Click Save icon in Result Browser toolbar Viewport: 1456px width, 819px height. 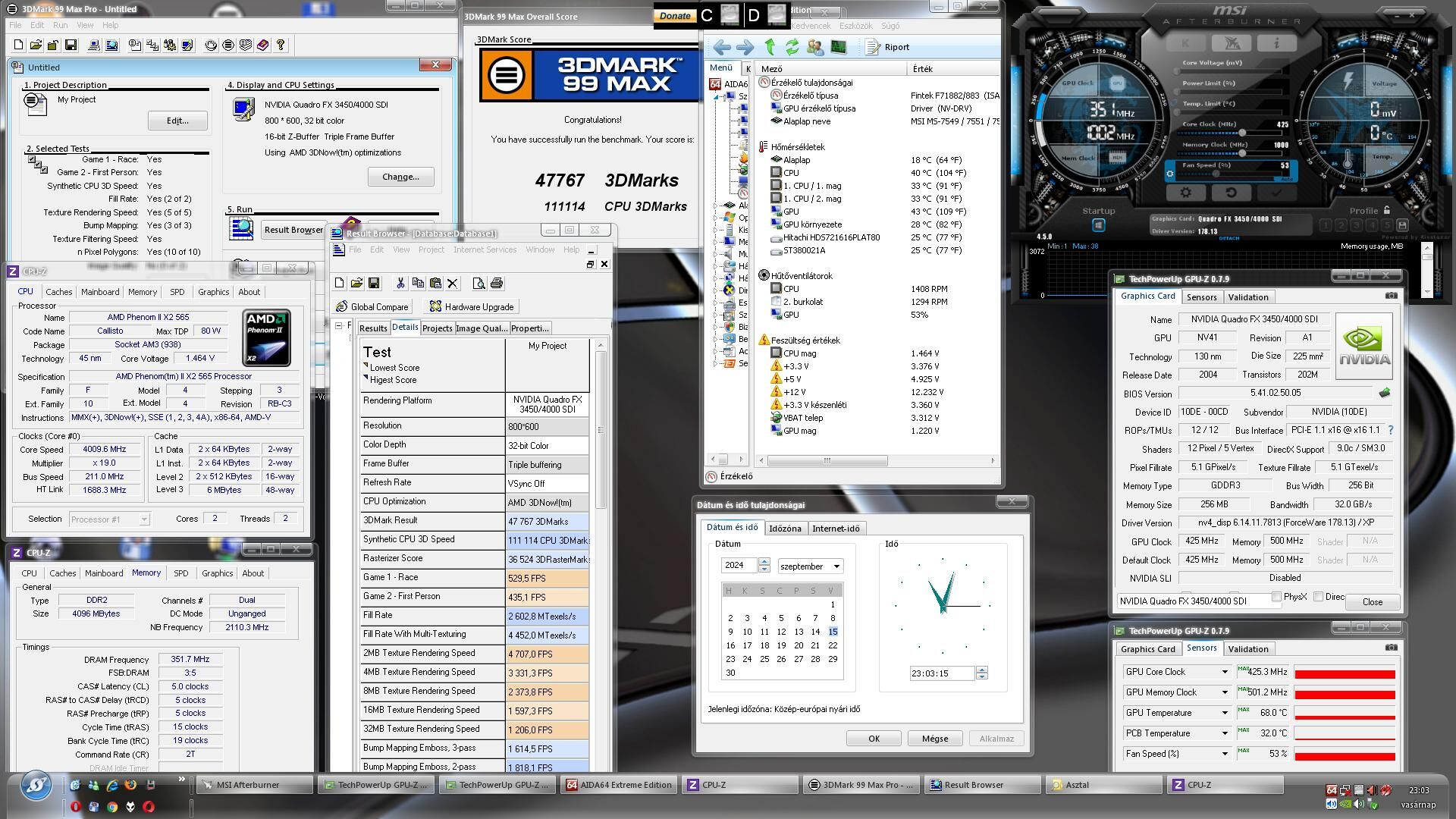[374, 283]
